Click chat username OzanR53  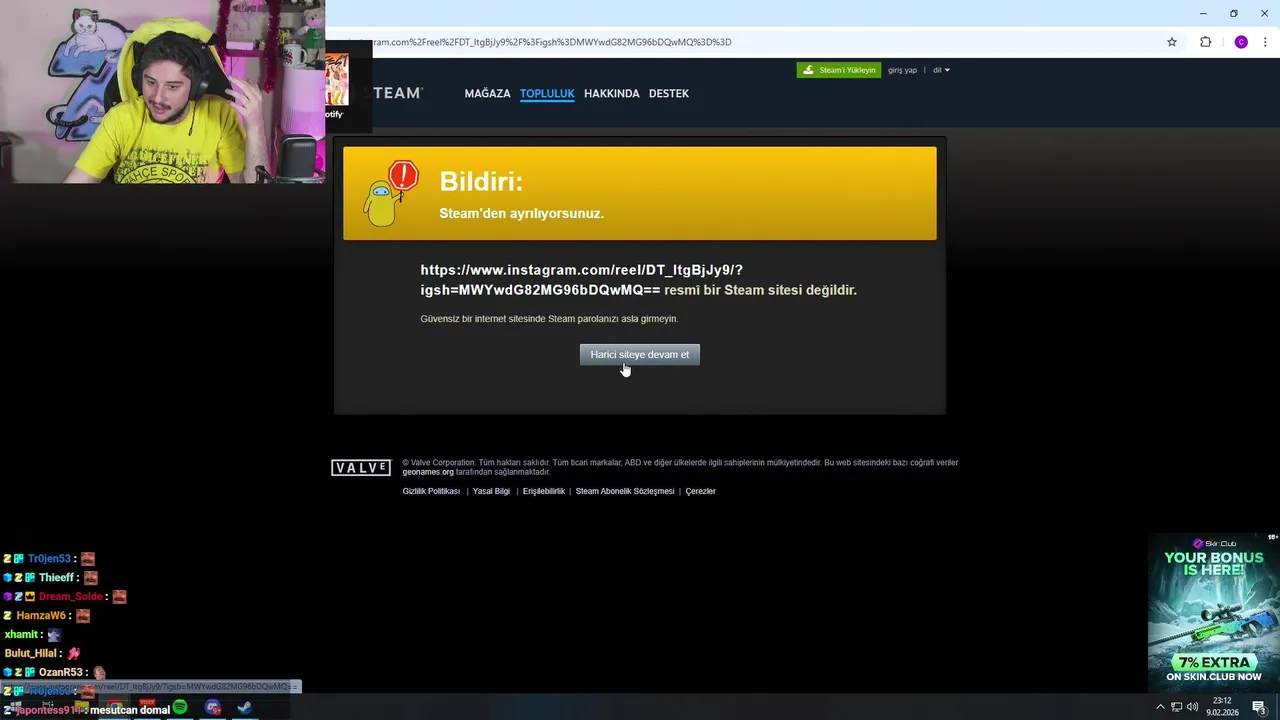[61, 673]
